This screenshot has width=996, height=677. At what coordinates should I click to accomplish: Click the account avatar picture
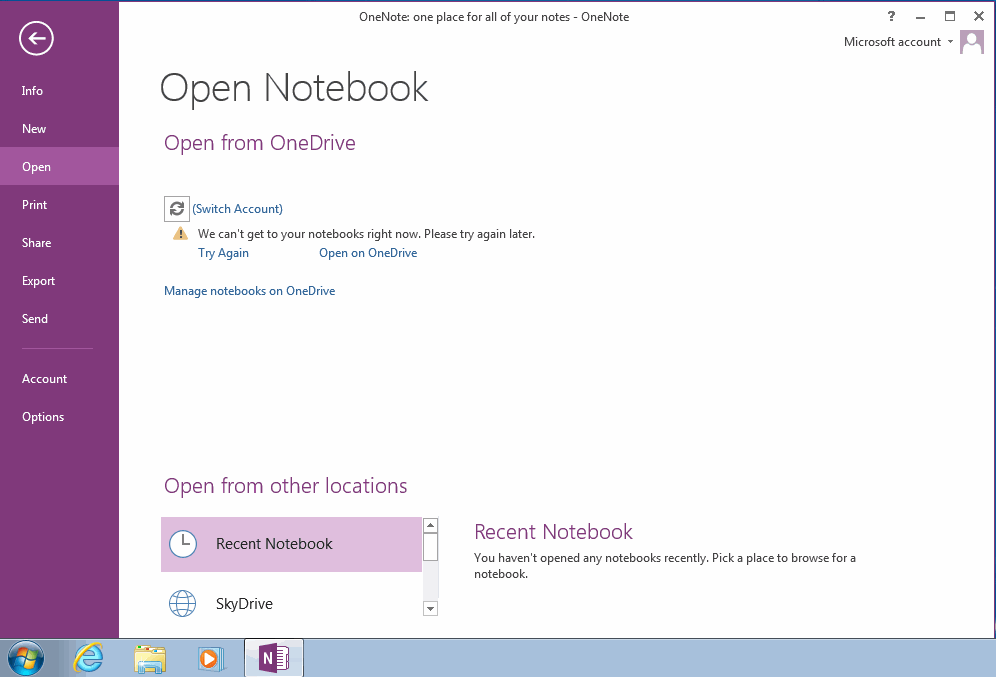[x=971, y=43]
